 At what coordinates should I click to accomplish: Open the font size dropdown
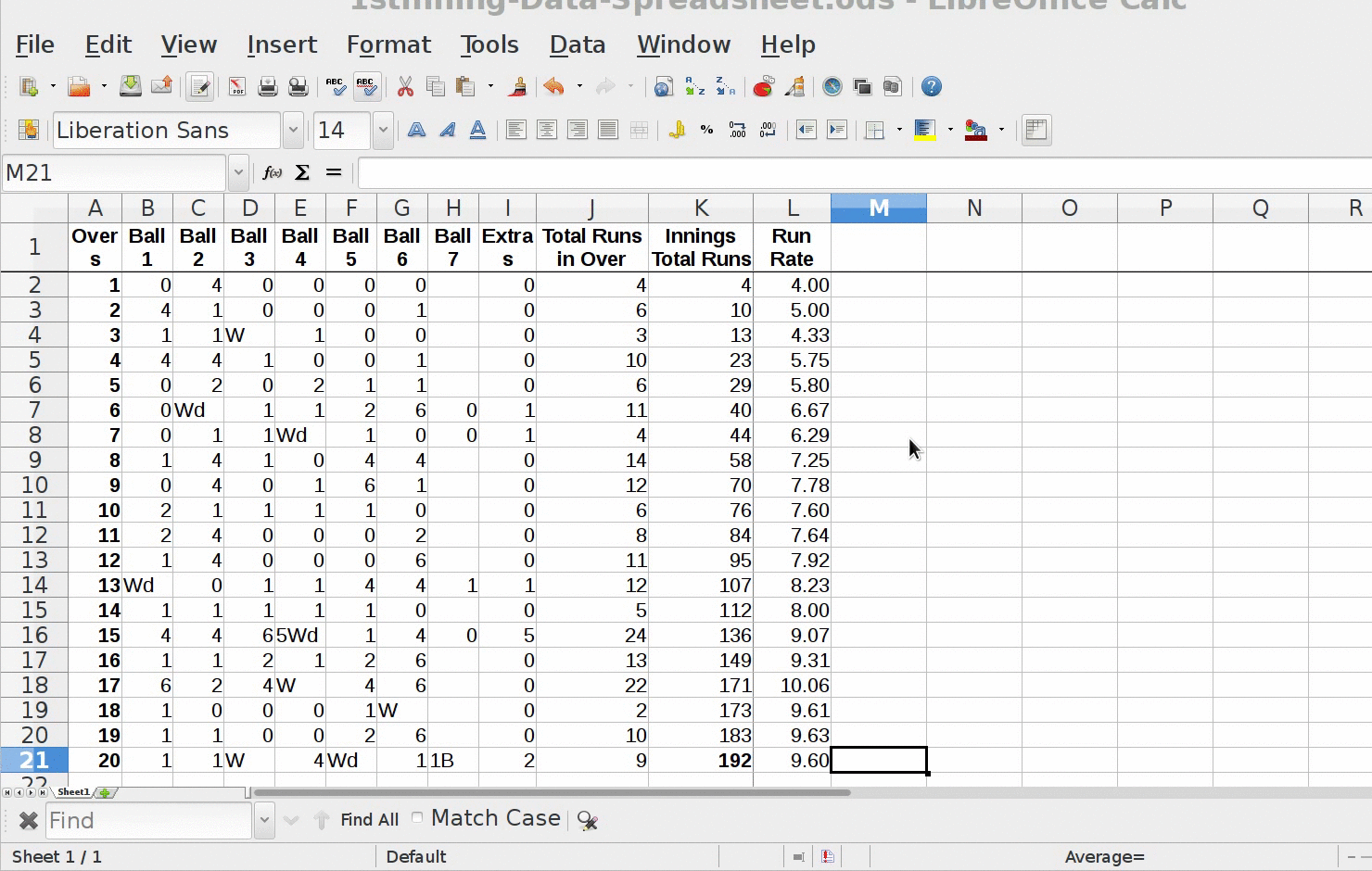(x=383, y=131)
